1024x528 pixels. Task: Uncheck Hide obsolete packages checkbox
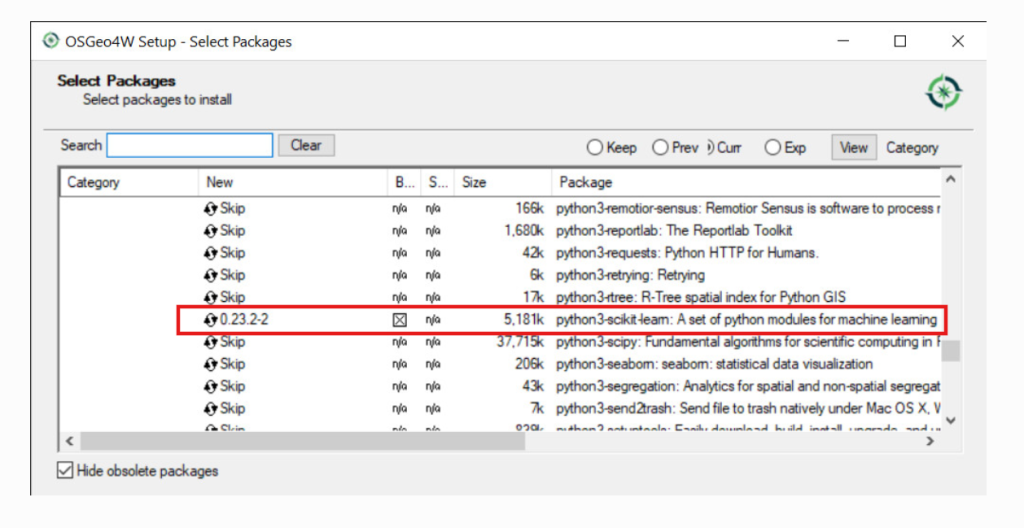66,470
